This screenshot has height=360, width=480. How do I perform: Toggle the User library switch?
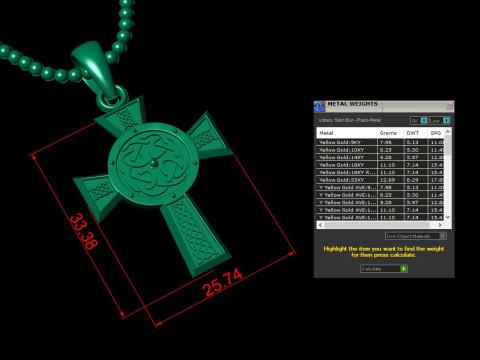click(x=440, y=120)
